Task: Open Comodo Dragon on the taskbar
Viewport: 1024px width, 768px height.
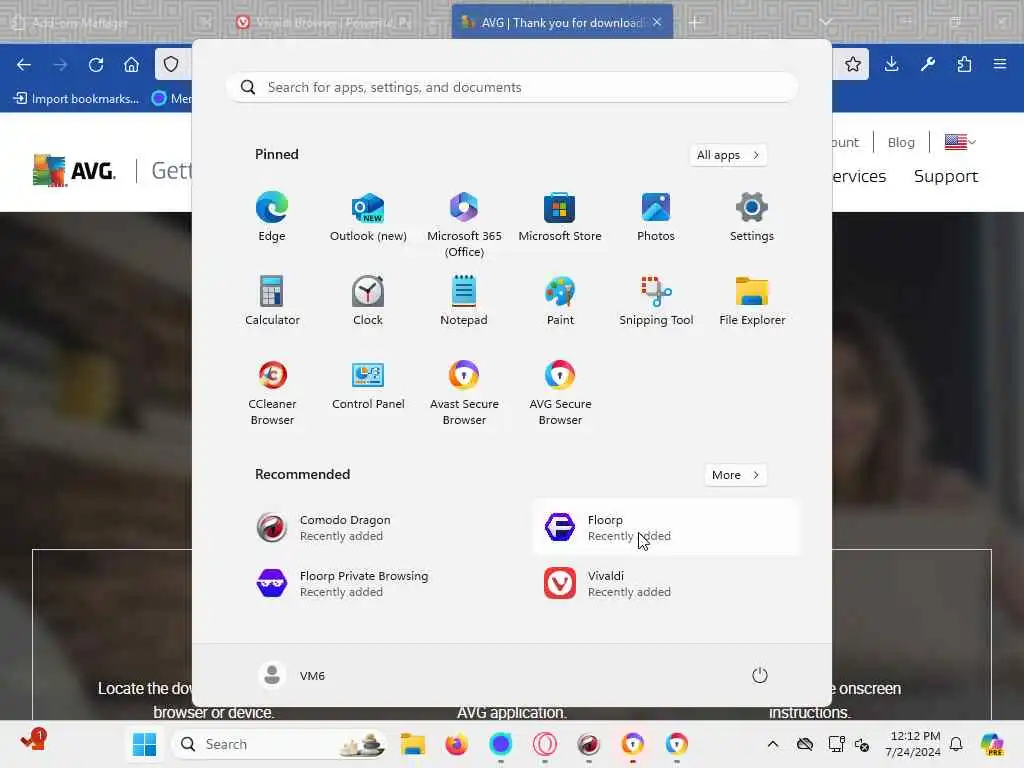Action: [x=588, y=744]
